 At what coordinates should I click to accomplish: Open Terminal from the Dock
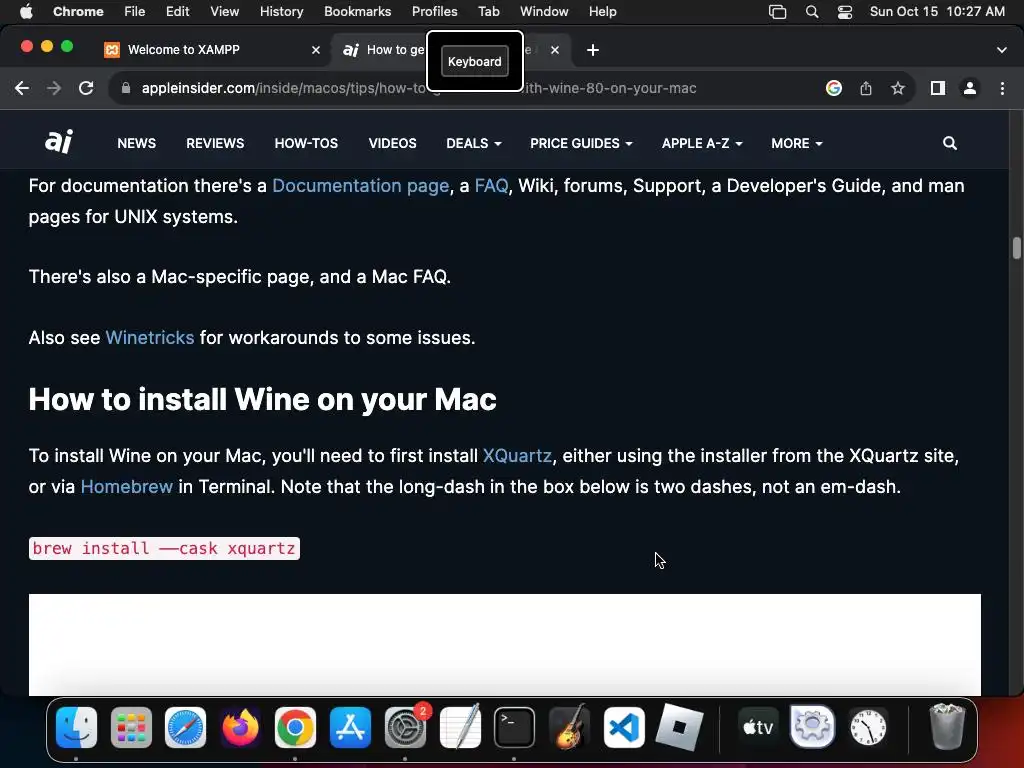pos(515,728)
